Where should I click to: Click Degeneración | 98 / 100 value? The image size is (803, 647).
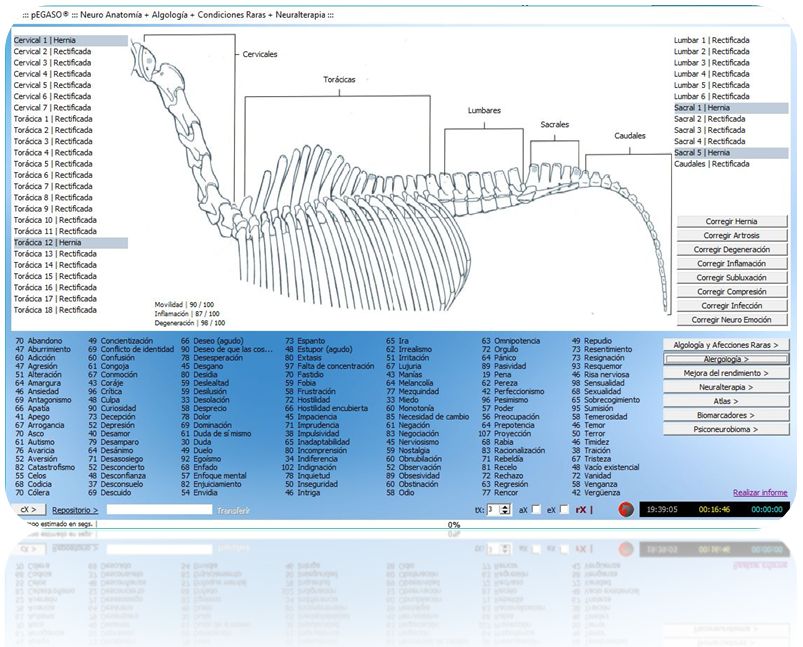coord(189,323)
